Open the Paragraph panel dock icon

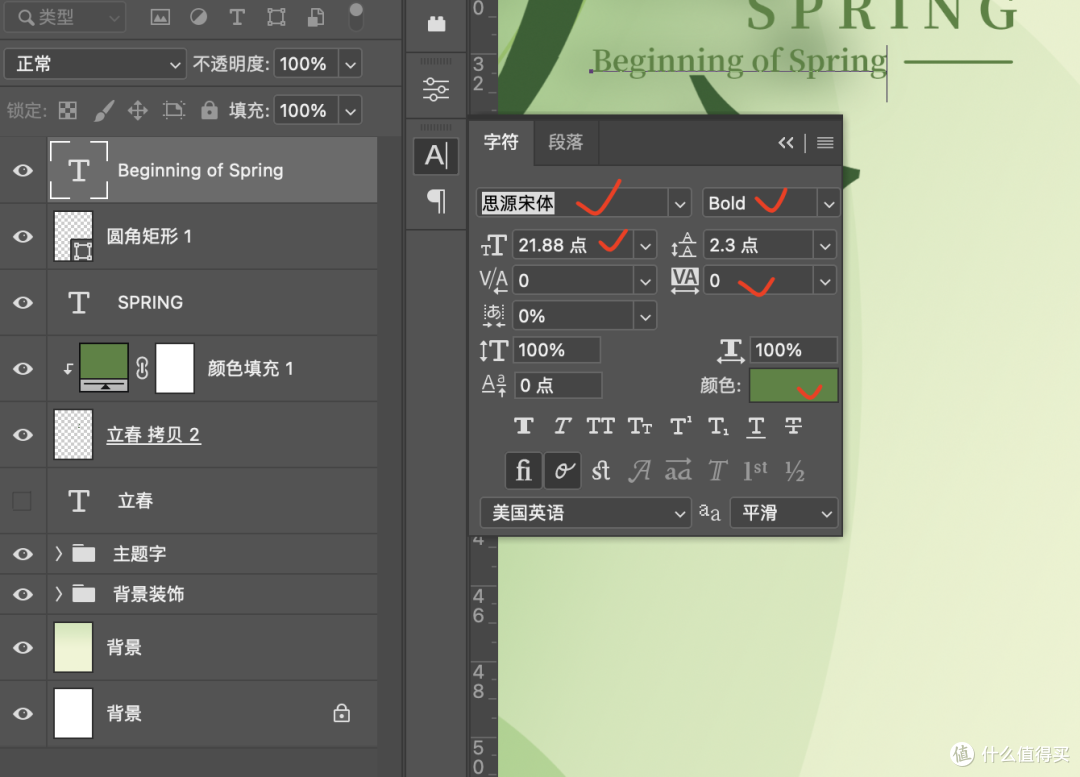pos(436,201)
